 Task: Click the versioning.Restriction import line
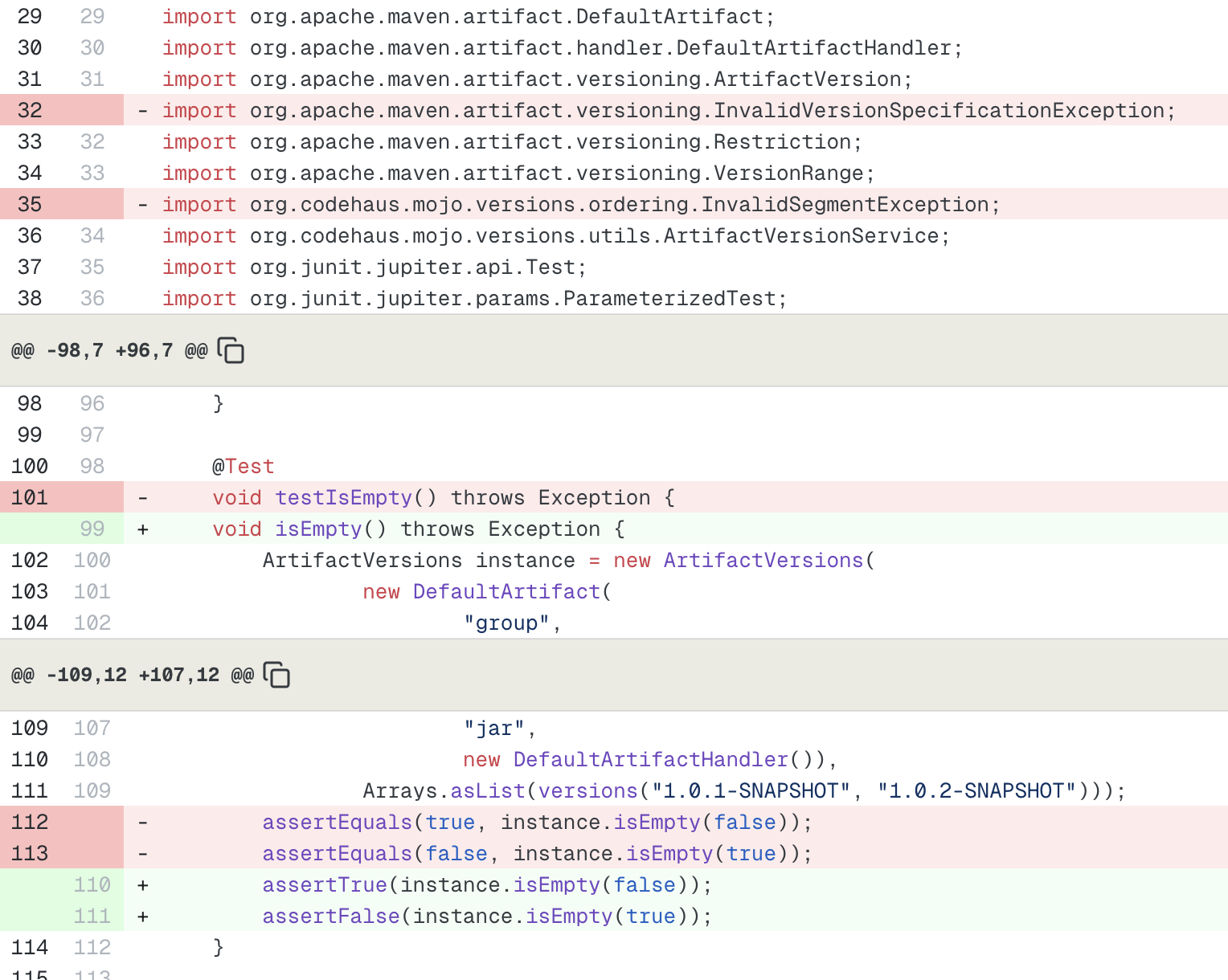point(513,141)
